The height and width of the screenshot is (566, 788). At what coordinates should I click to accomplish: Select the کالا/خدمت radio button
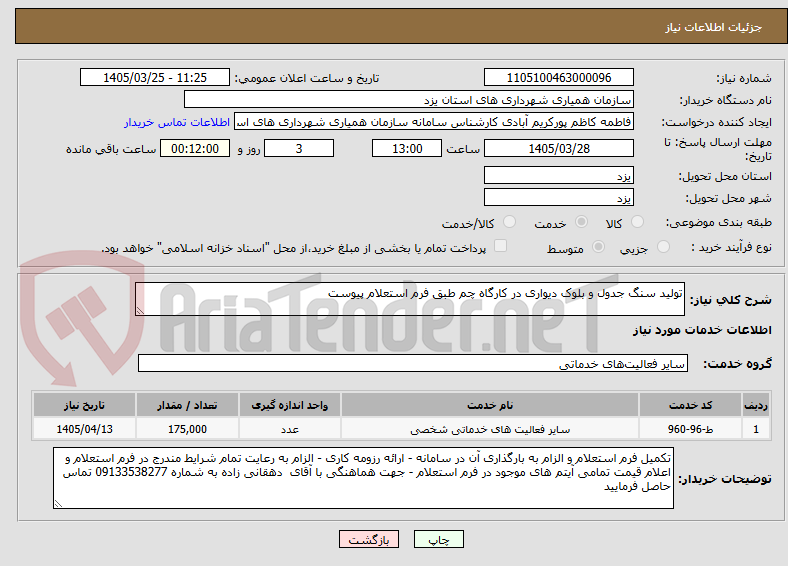510,222
